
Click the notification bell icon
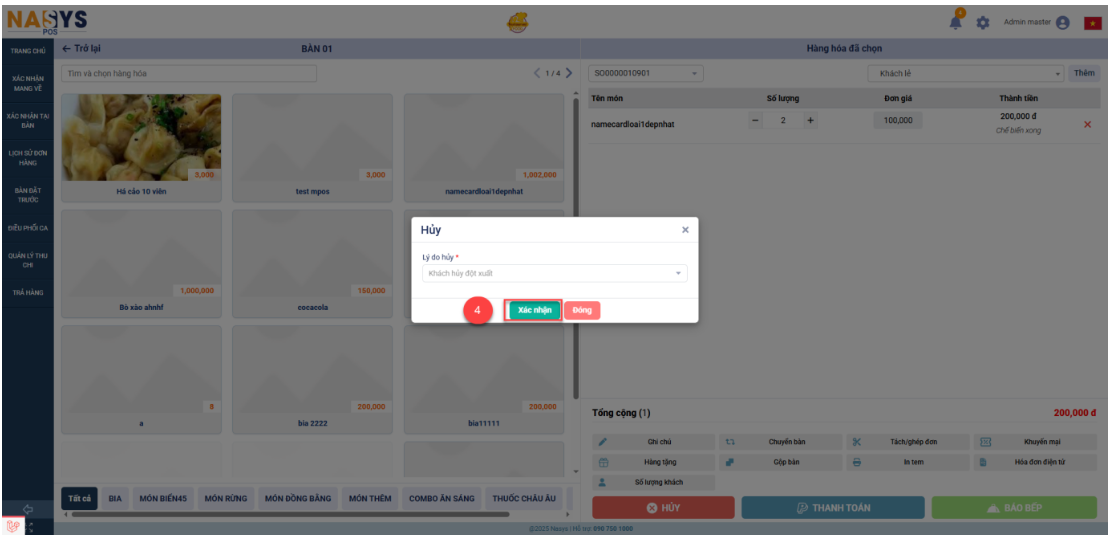click(957, 22)
